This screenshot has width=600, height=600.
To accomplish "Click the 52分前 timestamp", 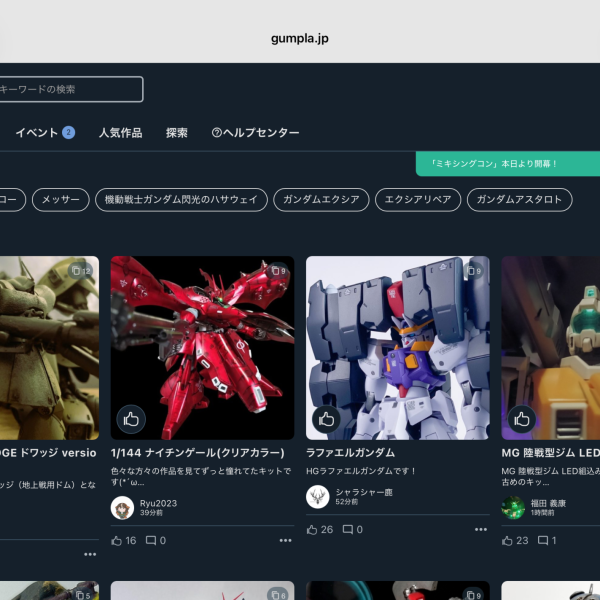I will (x=347, y=502).
